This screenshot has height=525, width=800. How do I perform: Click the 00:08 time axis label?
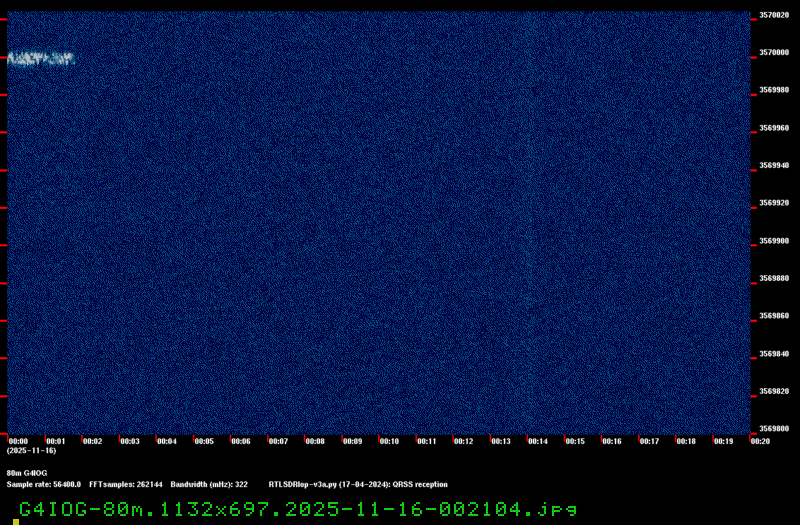(315, 441)
